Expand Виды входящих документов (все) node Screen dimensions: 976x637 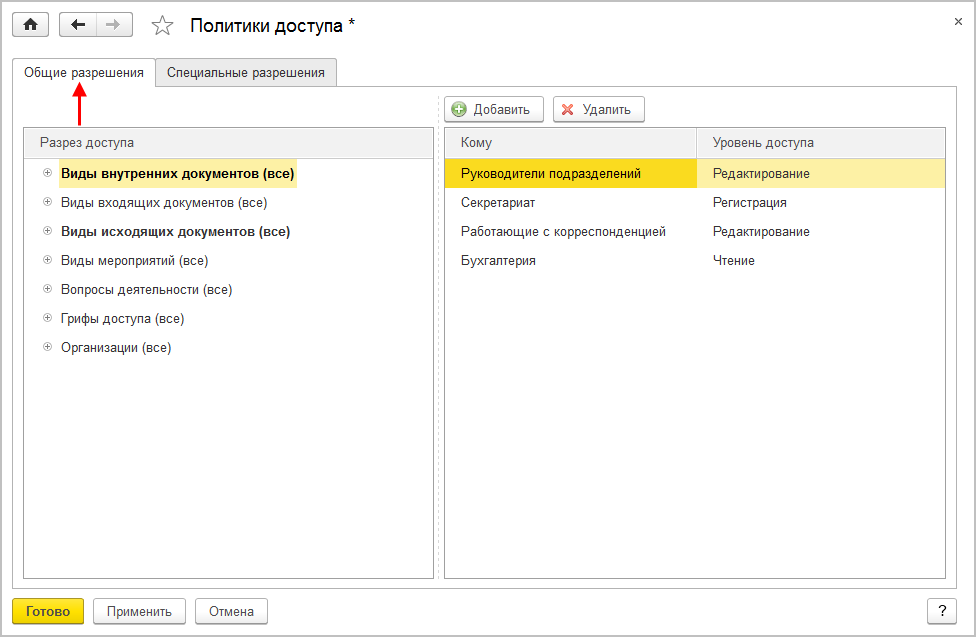[x=47, y=202]
